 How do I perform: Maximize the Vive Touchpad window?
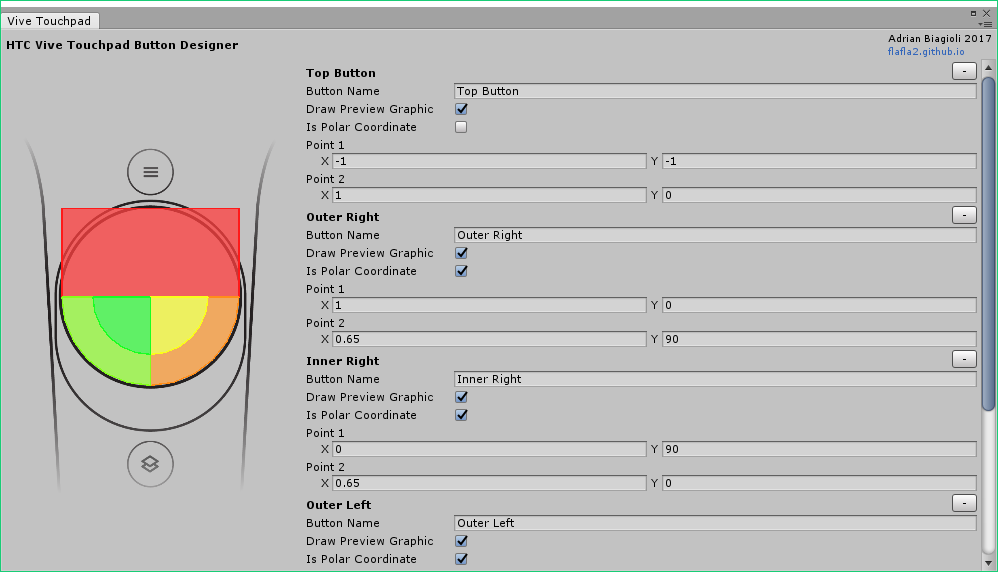[973, 13]
